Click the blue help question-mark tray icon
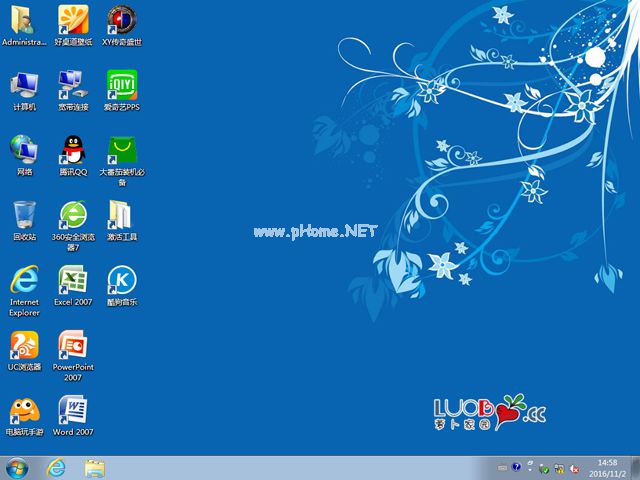This screenshot has height=480, width=640. pos(516,467)
